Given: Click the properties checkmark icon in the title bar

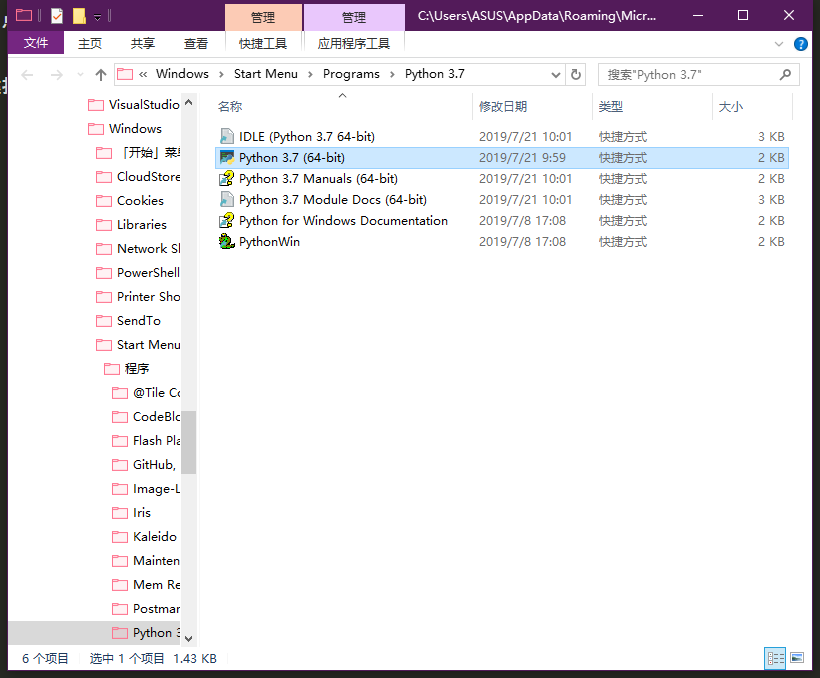Looking at the screenshot, I should pos(57,16).
